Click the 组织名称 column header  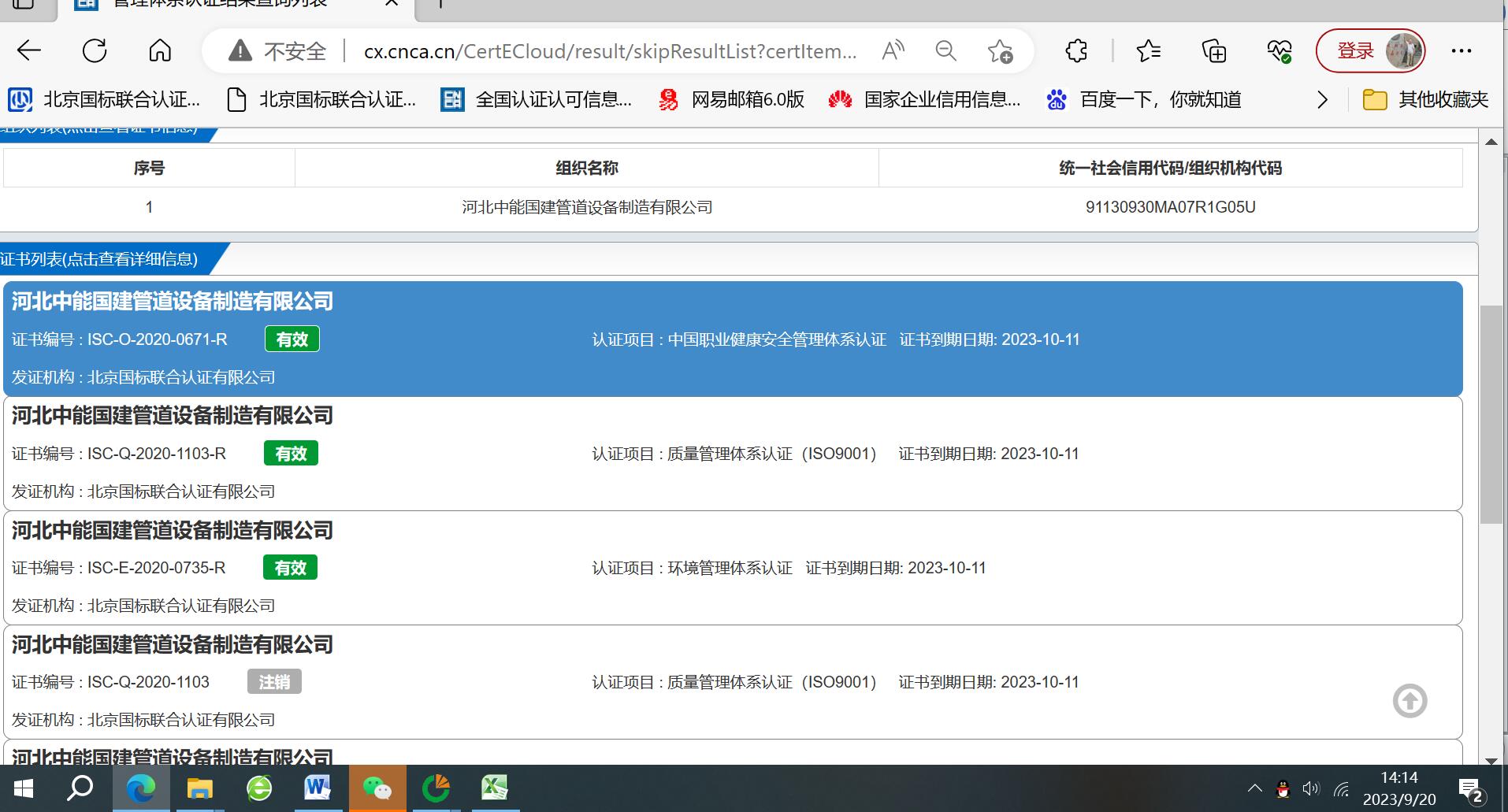587,168
